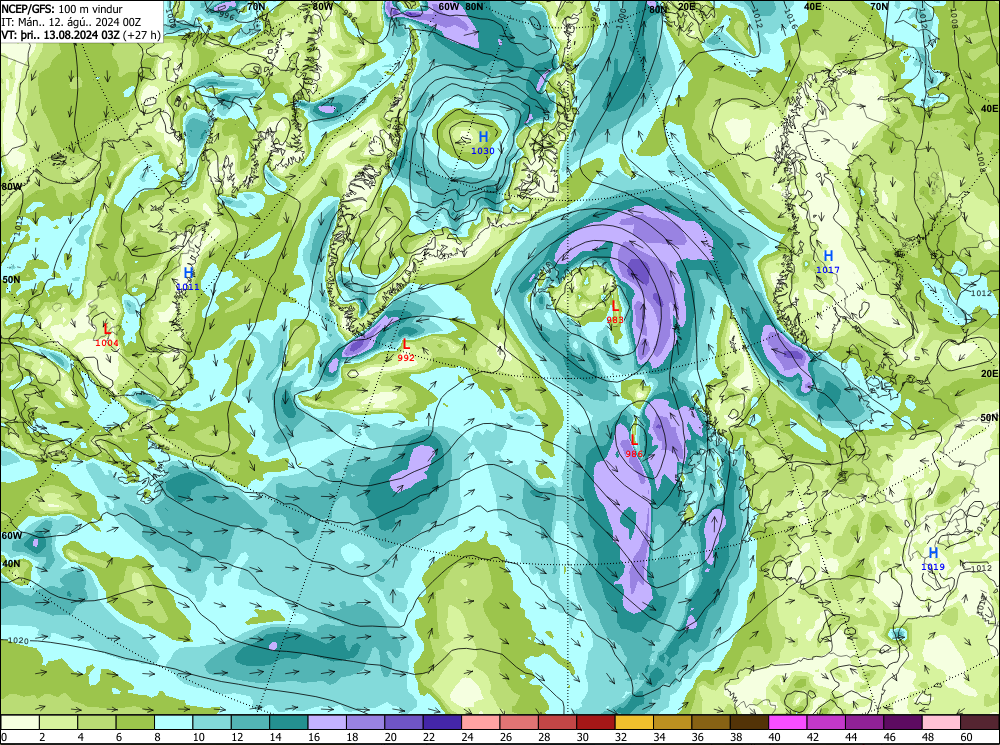Screen dimensions: 1000x745
Task: Click the blue H symbol above 1017
Action: [x=828, y=256]
